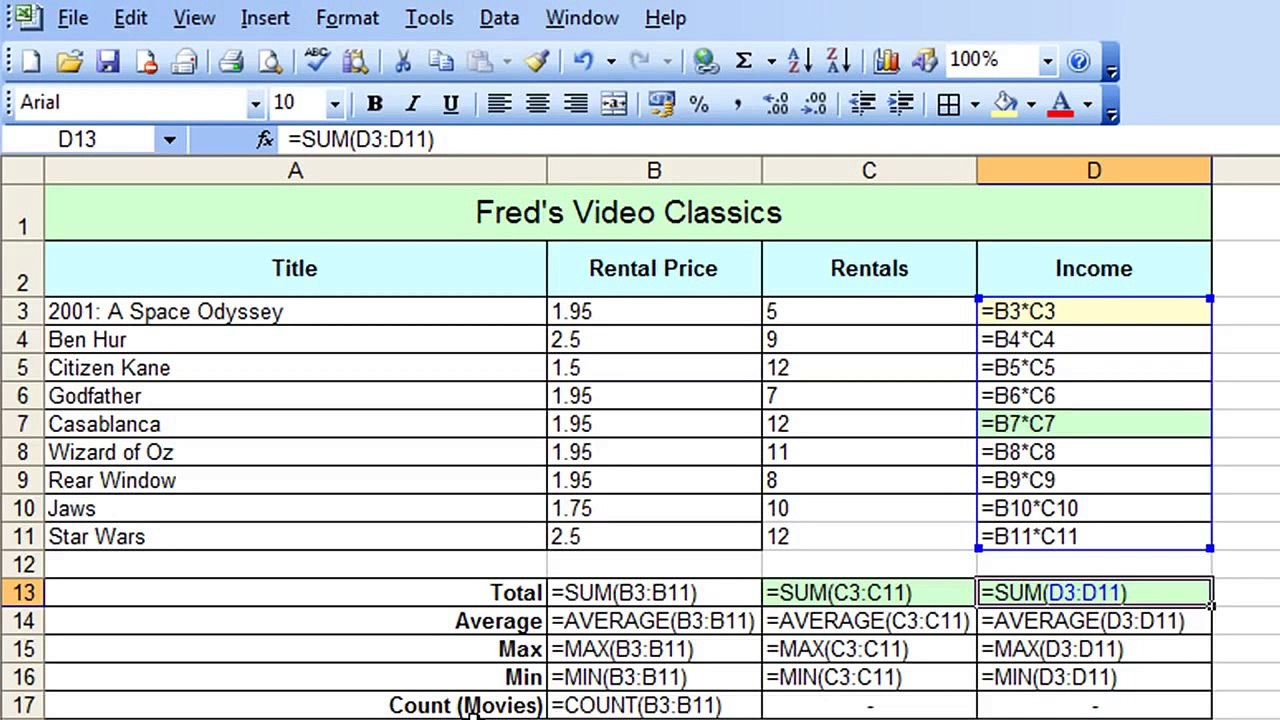This screenshot has height=720, width=1280.
Task: Sort ascending A to Z
Action: pos(800,62)
